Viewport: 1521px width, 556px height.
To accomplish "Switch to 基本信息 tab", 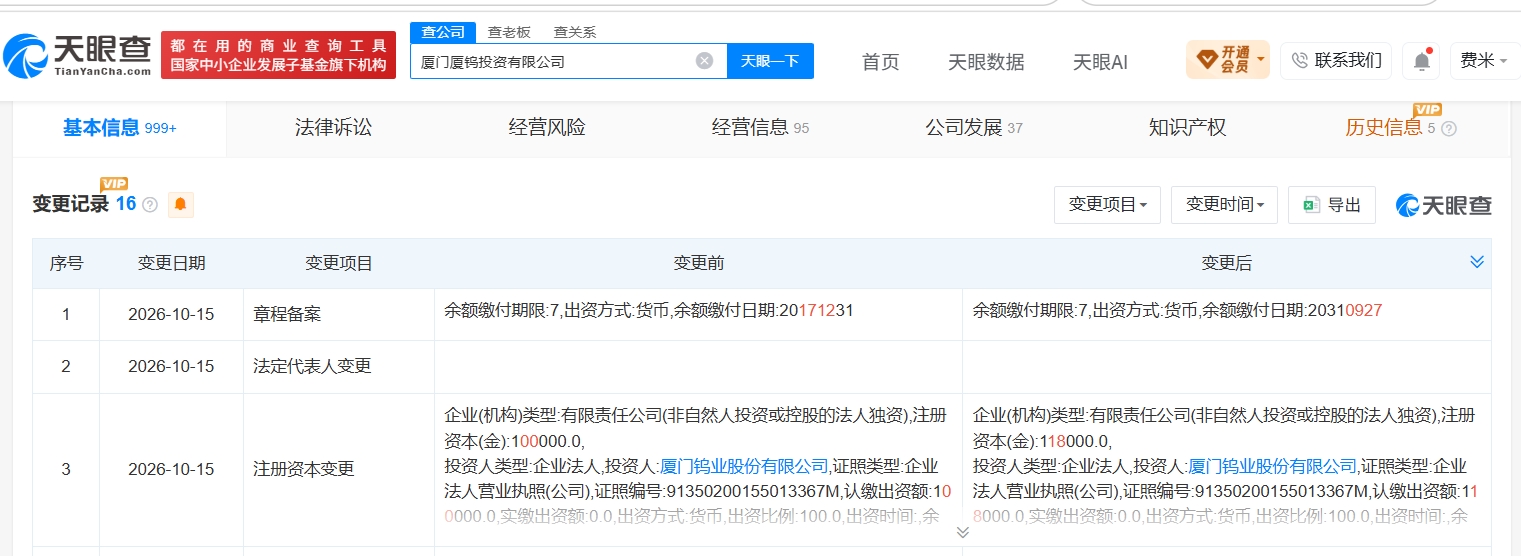I will (x=119, y=128).
